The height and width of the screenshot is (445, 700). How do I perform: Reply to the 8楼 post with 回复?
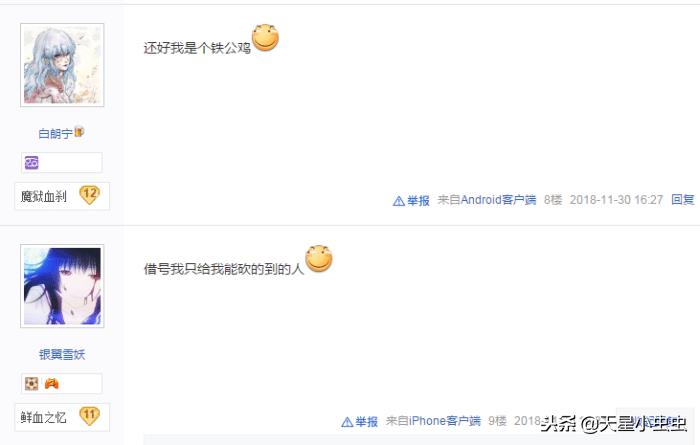tap(683, 200)
